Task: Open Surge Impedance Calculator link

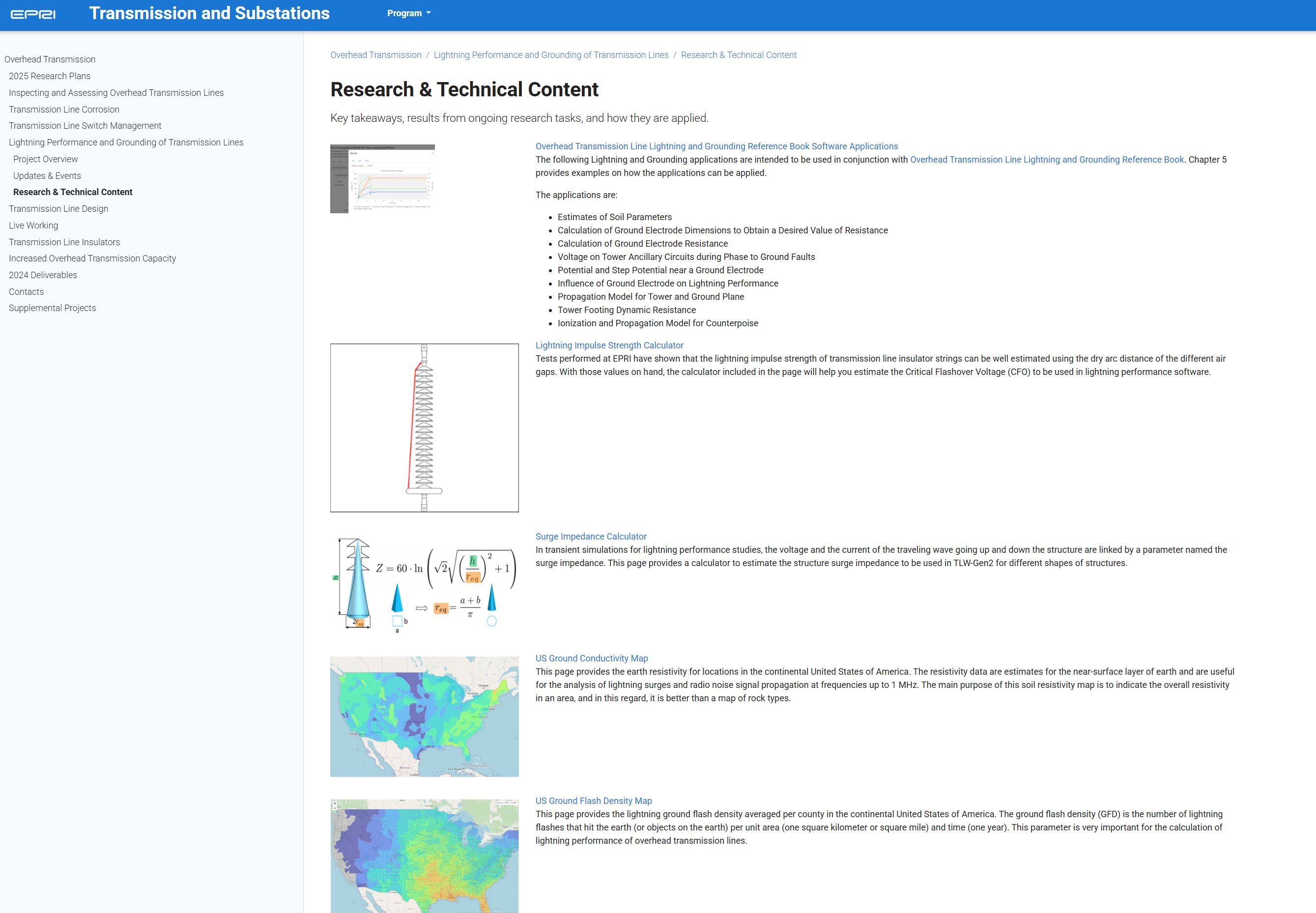Action: pyautogui.click(x=591, y=536)
